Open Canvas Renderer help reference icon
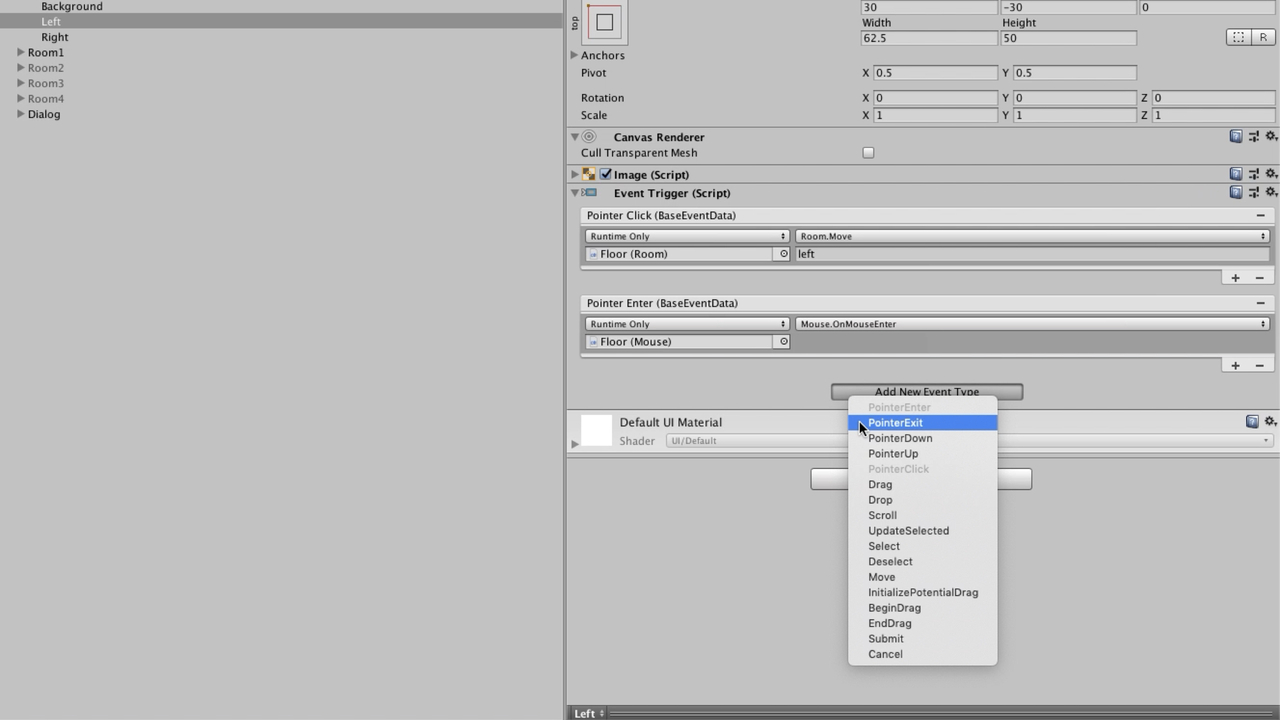 [1236, 137]
